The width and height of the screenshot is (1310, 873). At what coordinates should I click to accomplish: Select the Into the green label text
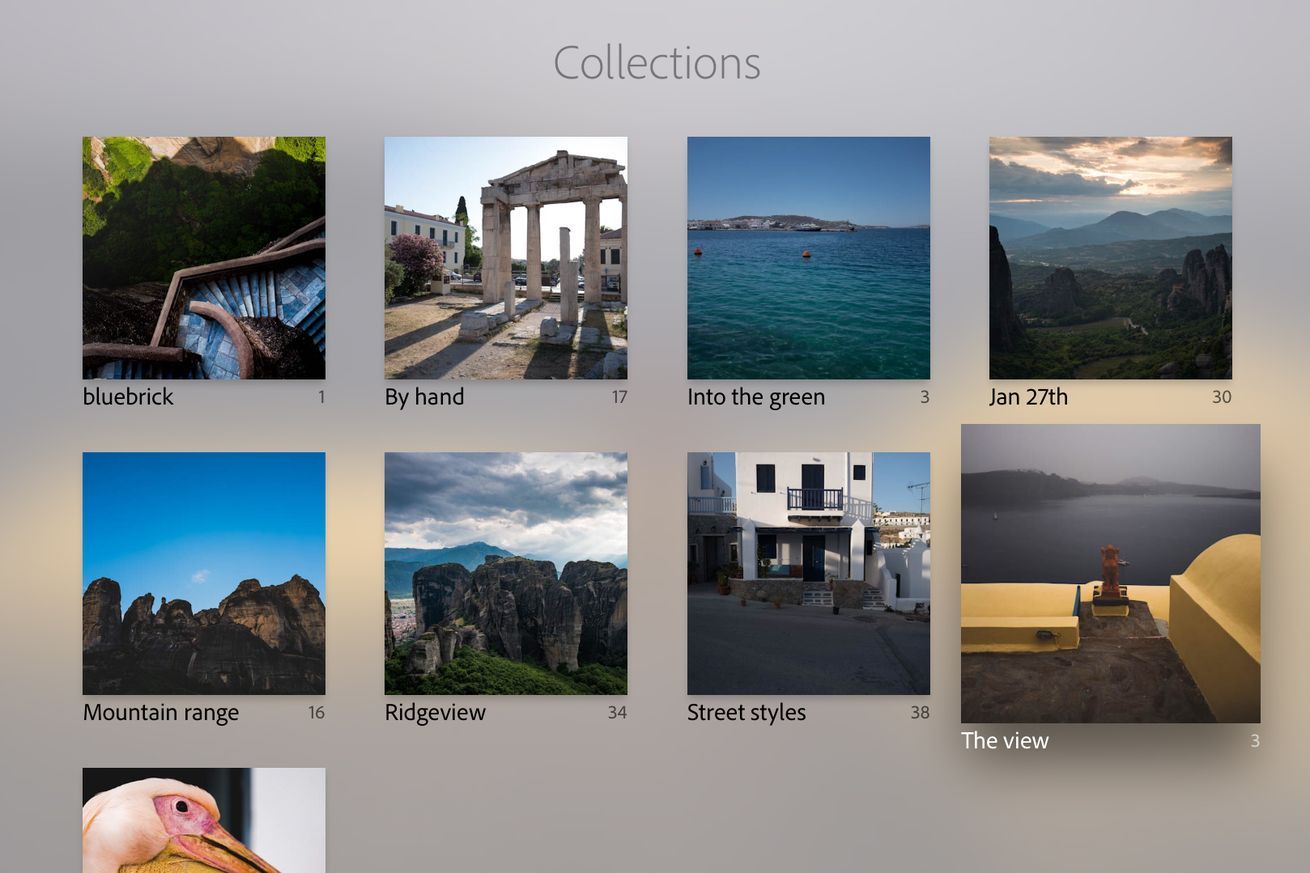(x=756, y=397)
